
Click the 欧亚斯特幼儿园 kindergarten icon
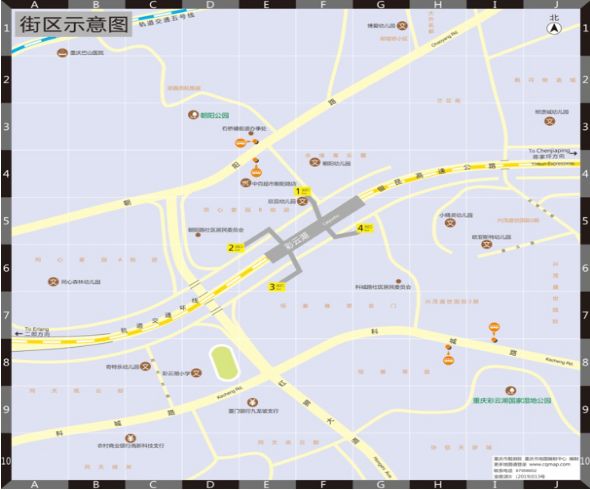tap(487, 244)
